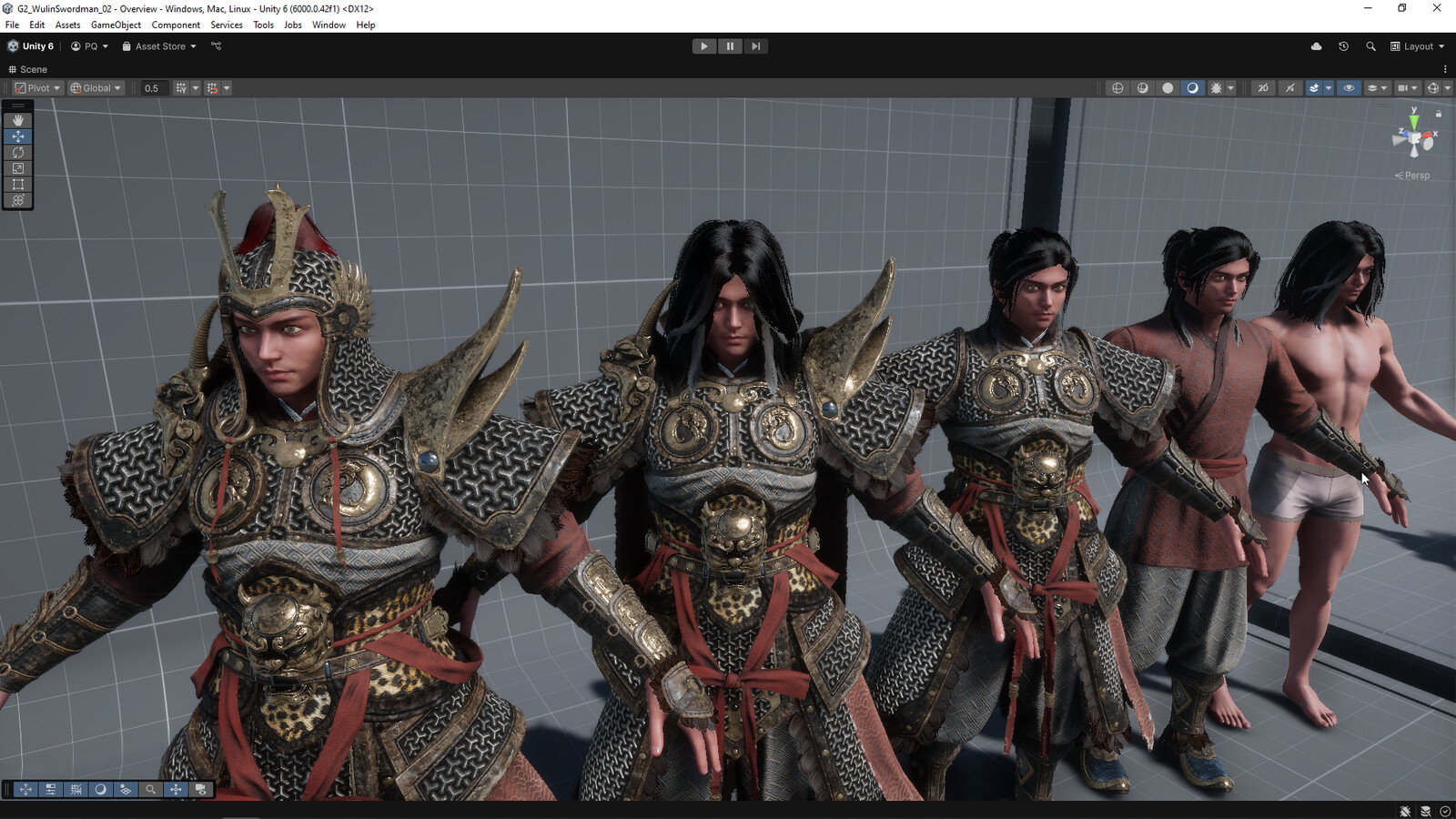The image size is (1456, 819).
Task: Open the Pivot/Center dropdown
Action: tap(37, 88)
